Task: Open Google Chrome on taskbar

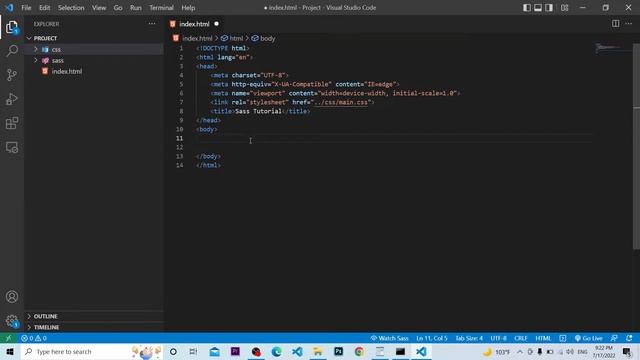Action: pos(359,351)
